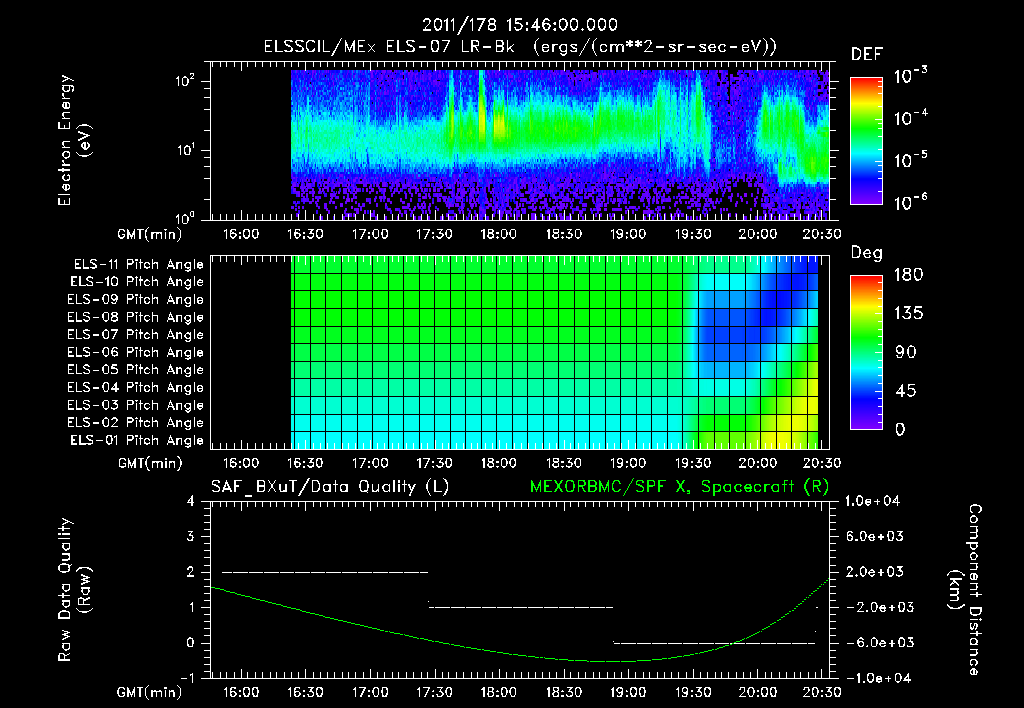Click the timestamp title 2011/178 15:46:00.000

(519, 25)
